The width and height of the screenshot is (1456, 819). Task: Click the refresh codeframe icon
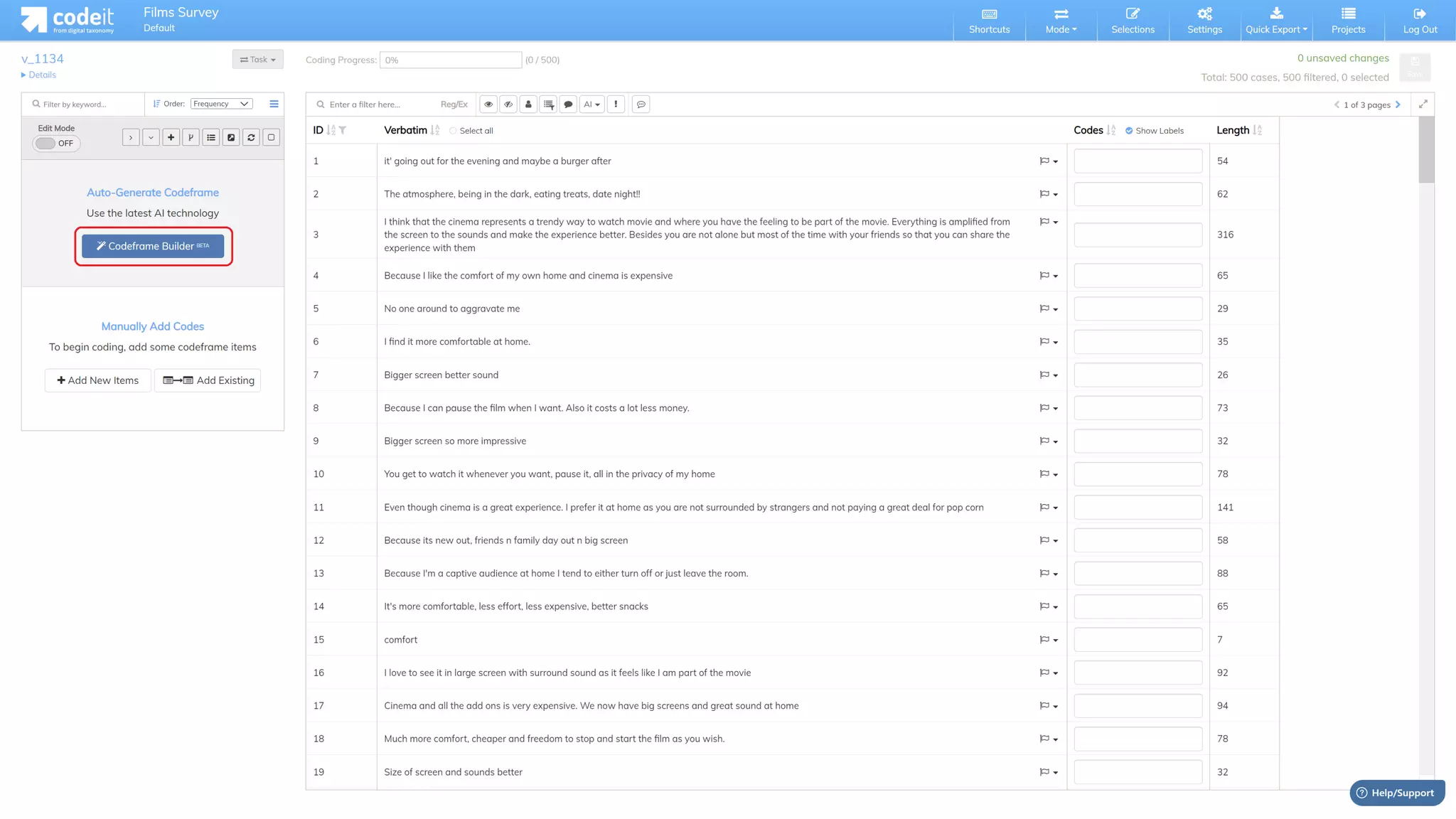(251, 137)
